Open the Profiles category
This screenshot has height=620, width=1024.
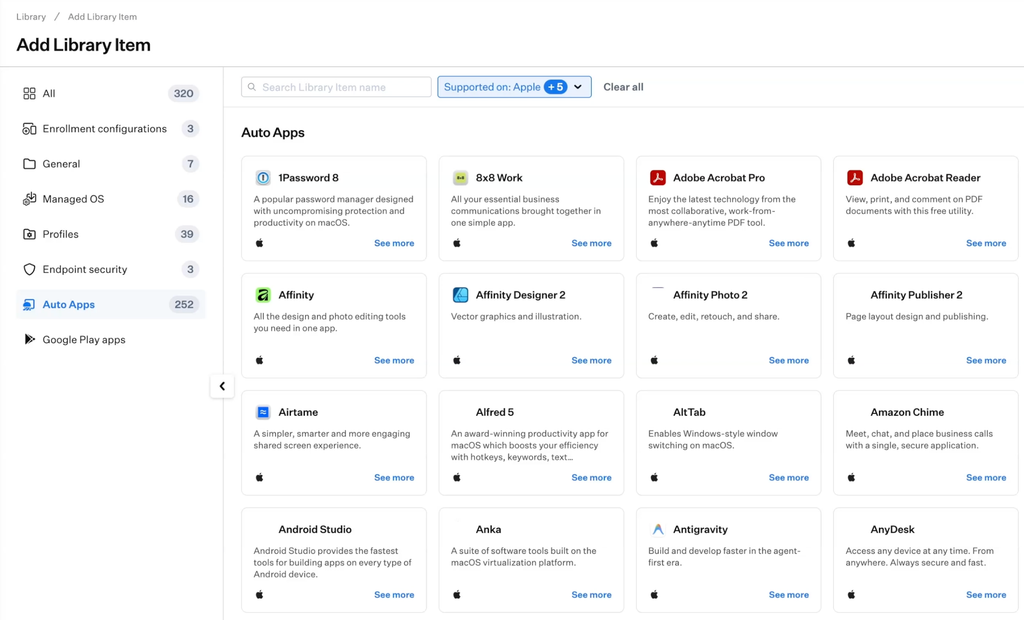click(110, 234)
